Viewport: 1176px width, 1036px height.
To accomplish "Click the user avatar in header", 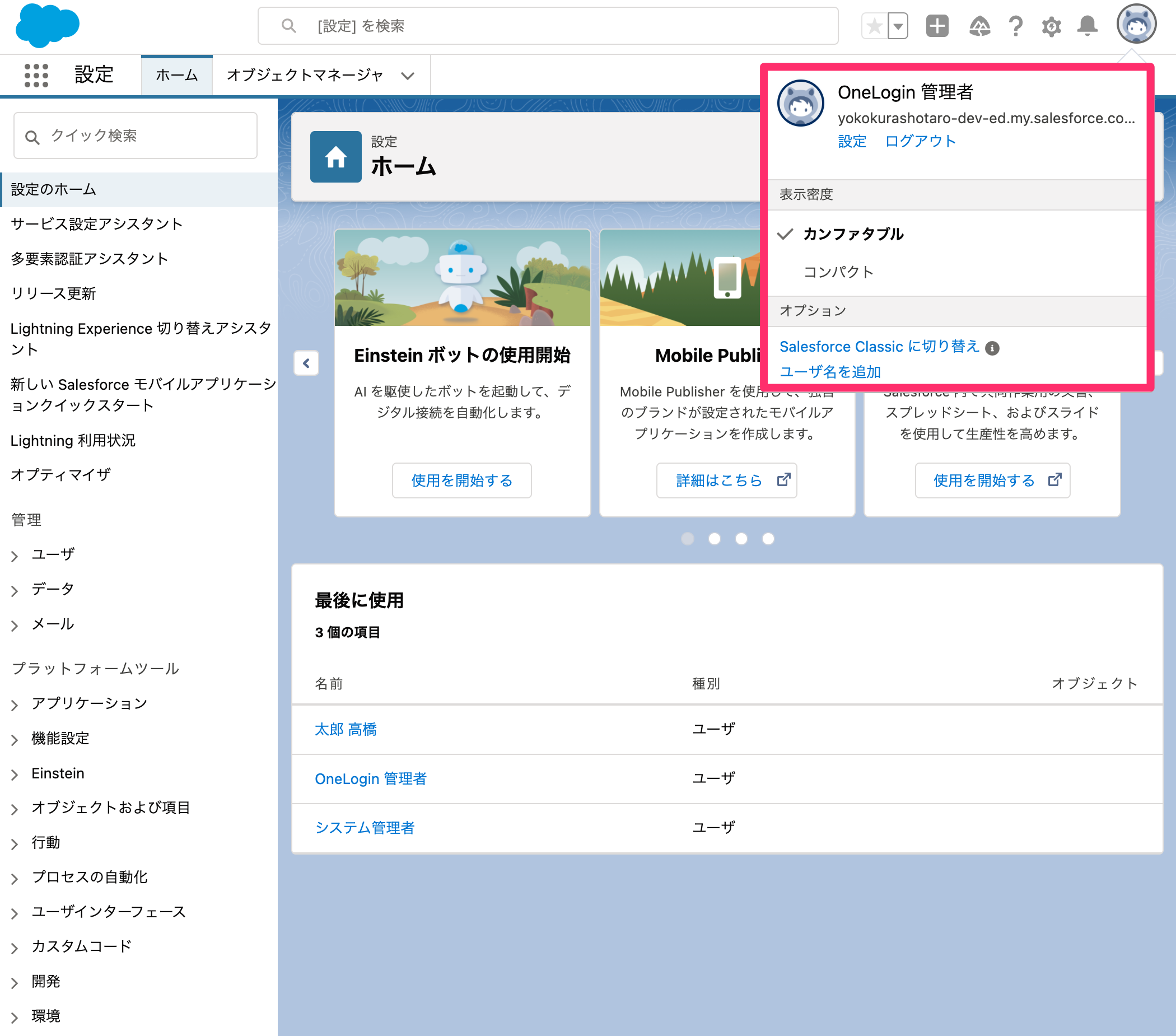I will [x=1136, y=24].
